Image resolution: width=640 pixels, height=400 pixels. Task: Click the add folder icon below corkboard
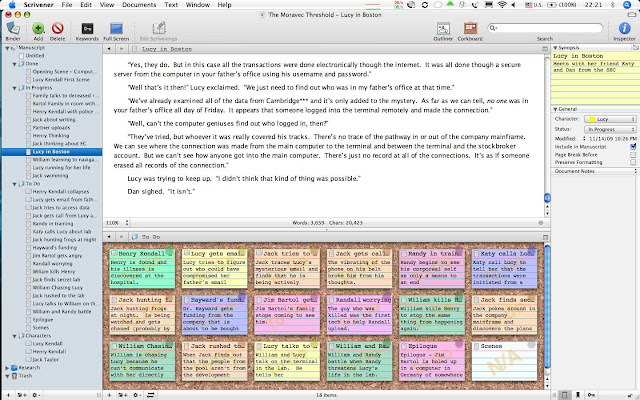pyautogui.click(x=122, y=395)
